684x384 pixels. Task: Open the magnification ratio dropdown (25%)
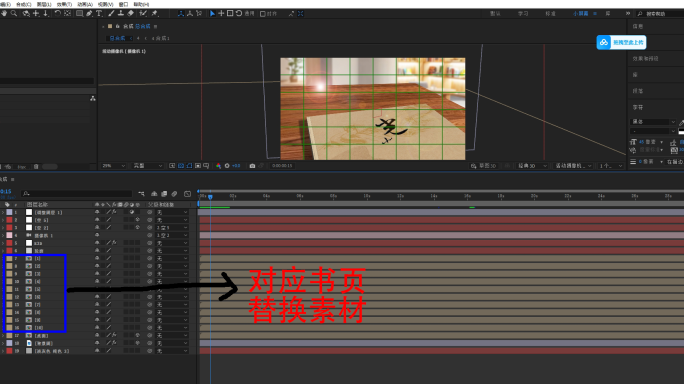(x=113, y=166)
